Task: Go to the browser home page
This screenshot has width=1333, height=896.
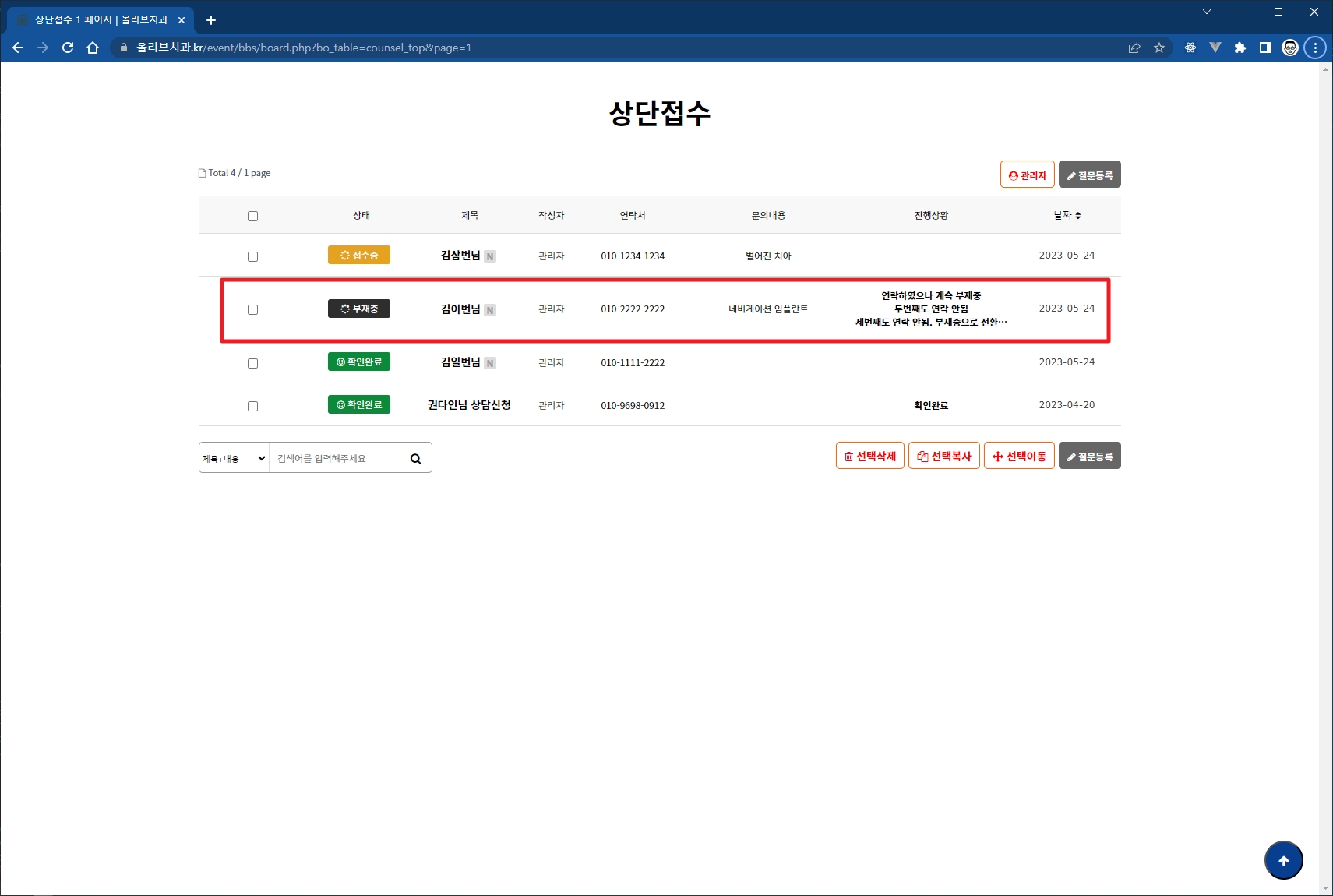Action: click(93, 48)
